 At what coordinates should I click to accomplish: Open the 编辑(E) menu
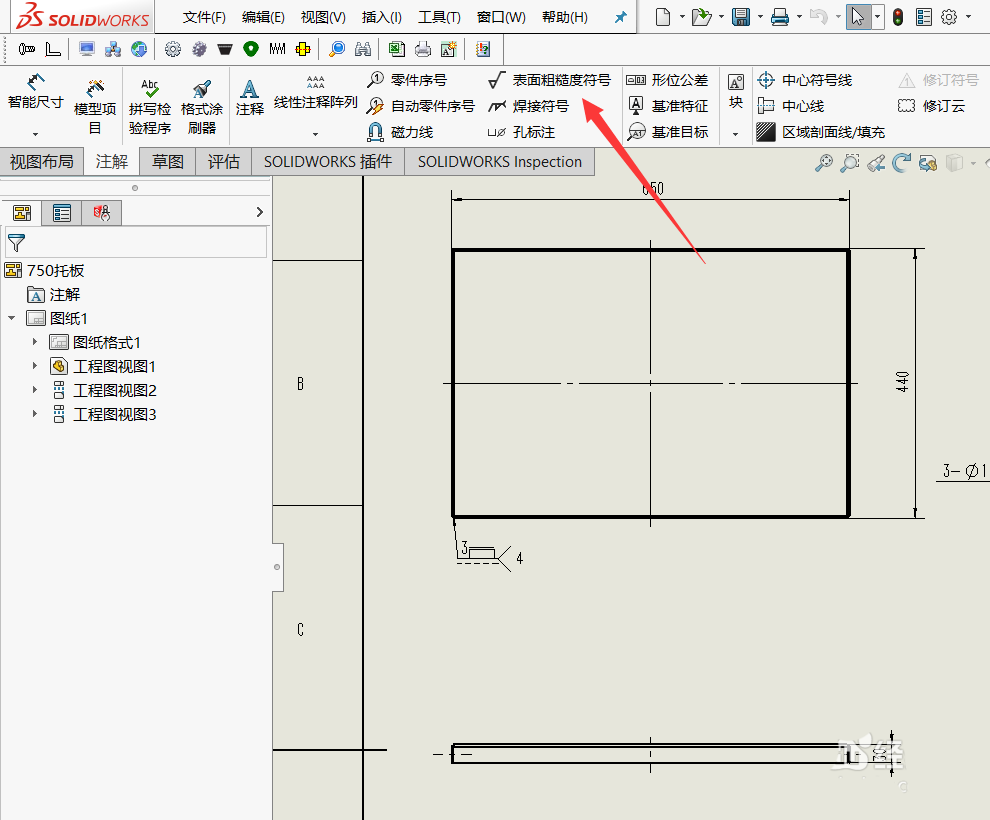click(263, 17)
